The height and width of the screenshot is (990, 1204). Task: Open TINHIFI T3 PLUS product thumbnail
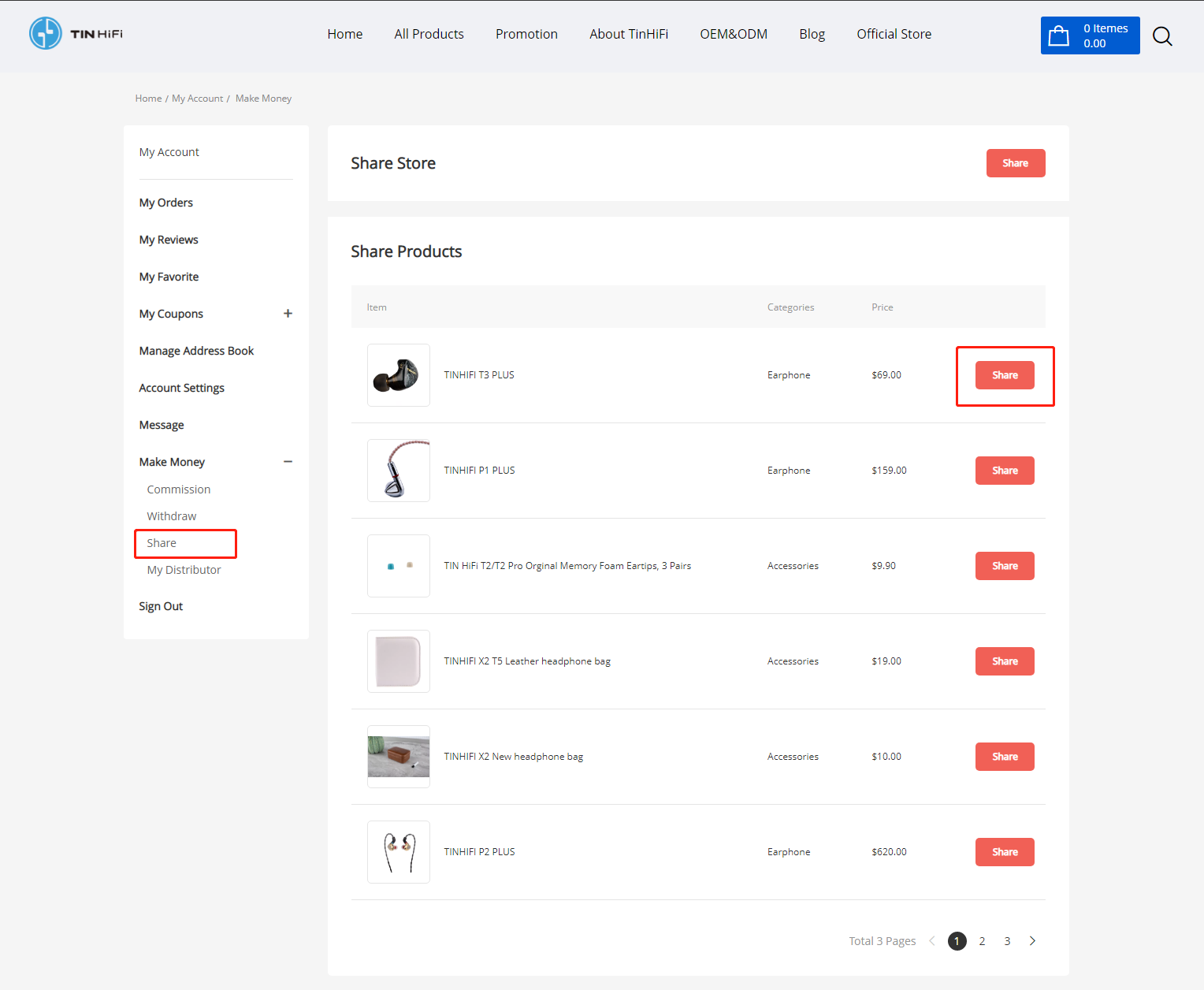pyautogui.click(x=399, y=375)
